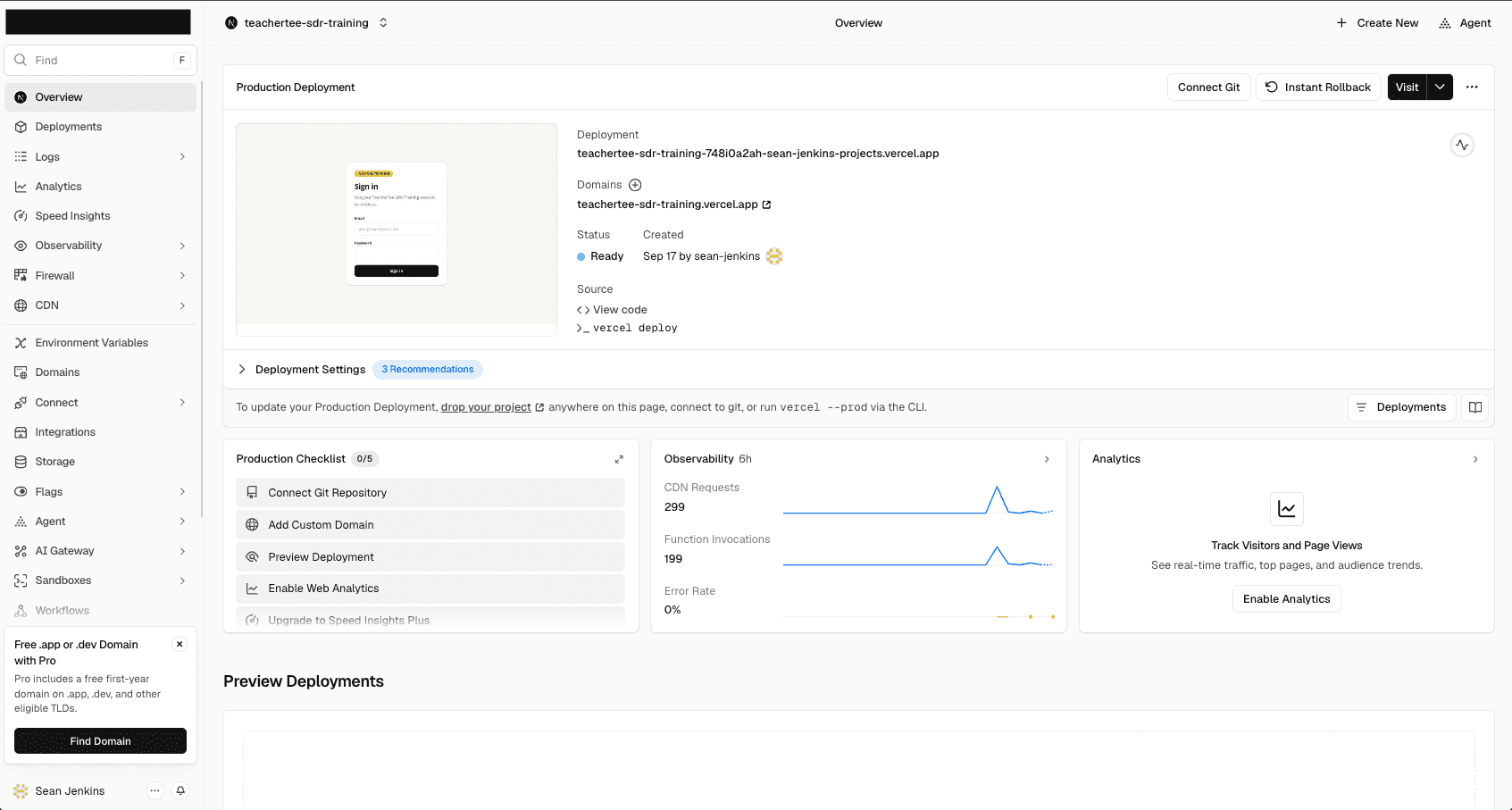
Task: Select Connect Git Repository checklist item
Action: (x=430, y=493)
